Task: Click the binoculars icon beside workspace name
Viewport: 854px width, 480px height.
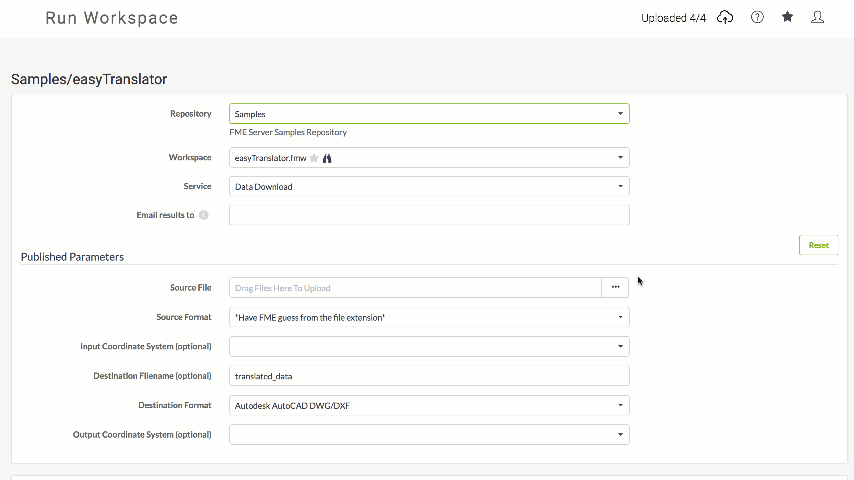Action: [x=327, y=159]
